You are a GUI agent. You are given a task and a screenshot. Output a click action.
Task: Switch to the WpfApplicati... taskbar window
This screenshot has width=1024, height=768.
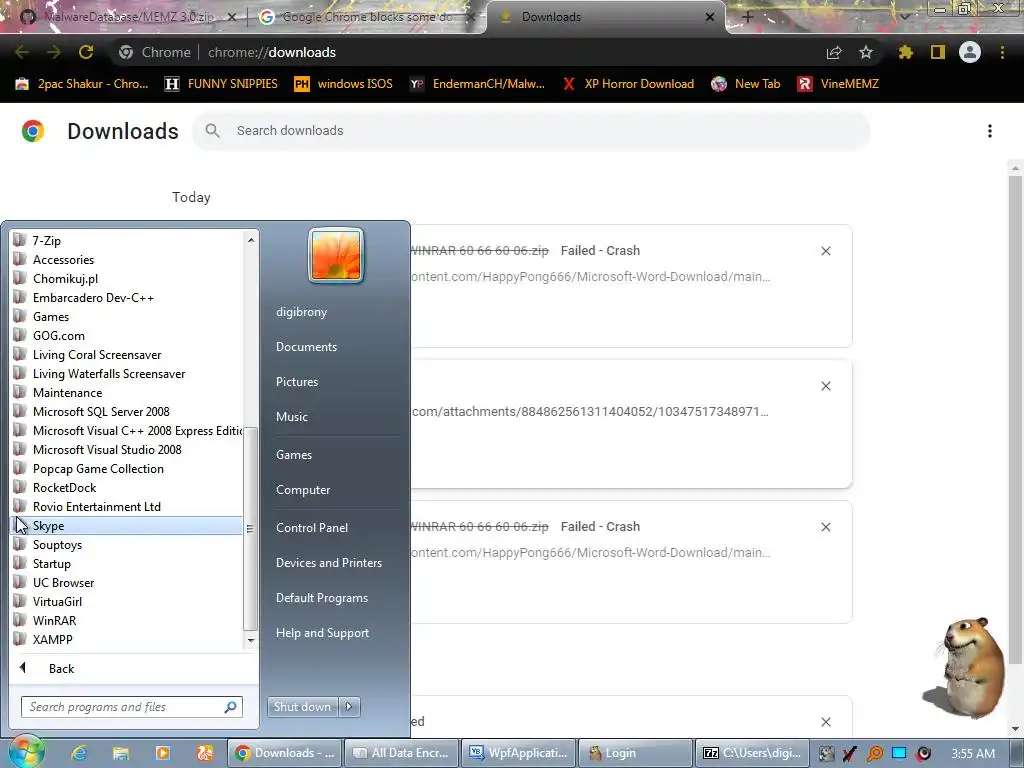(519, 753)
